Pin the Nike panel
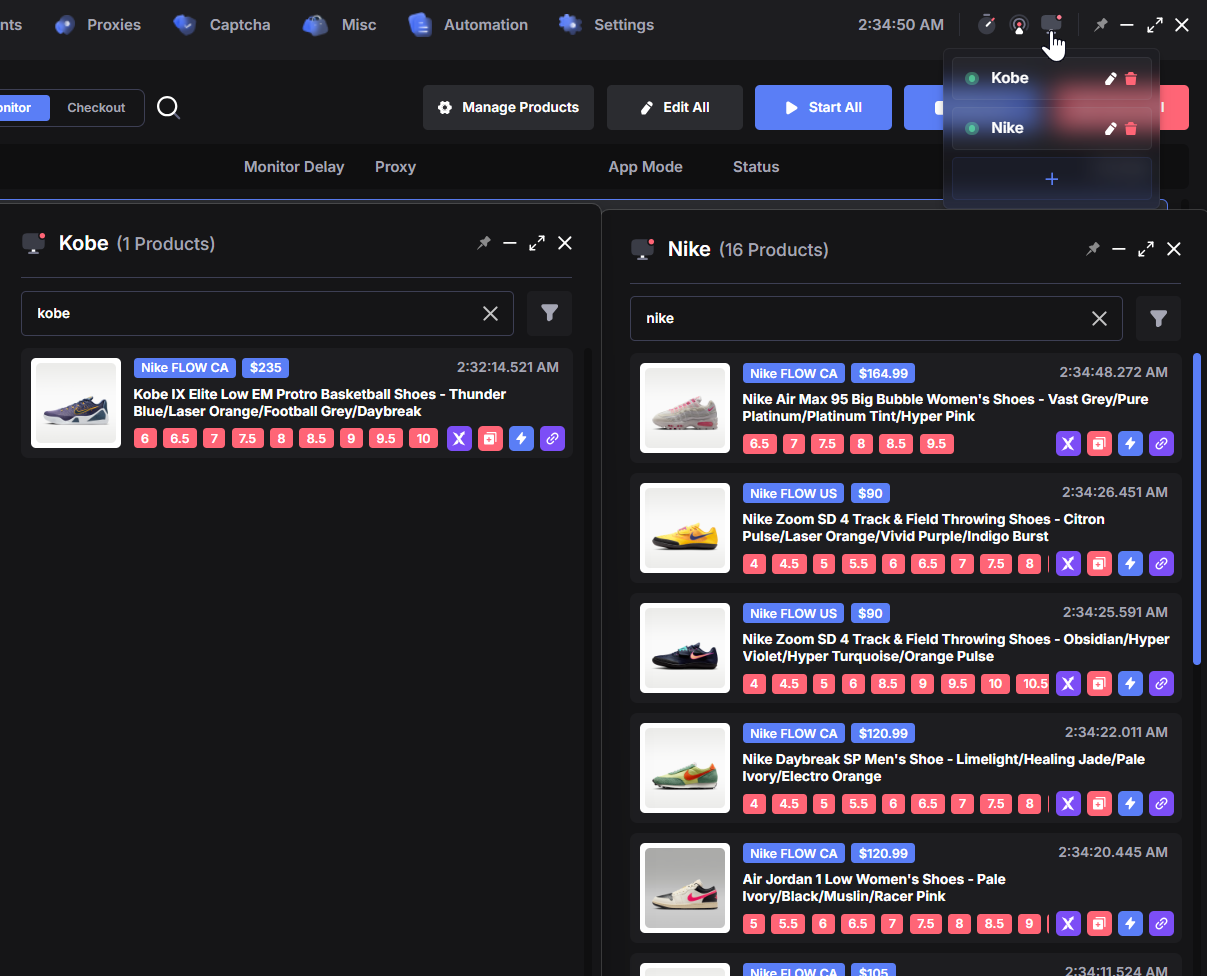The height and width of the screenshot is (976, 1207). [x=1093, y=249]
